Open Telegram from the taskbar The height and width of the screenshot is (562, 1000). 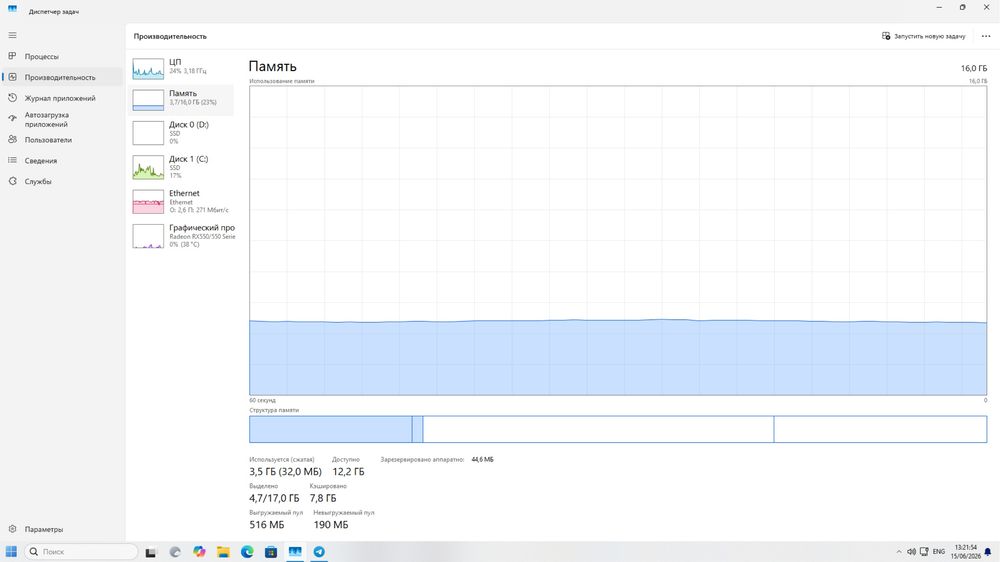click(x=319, y=552)
